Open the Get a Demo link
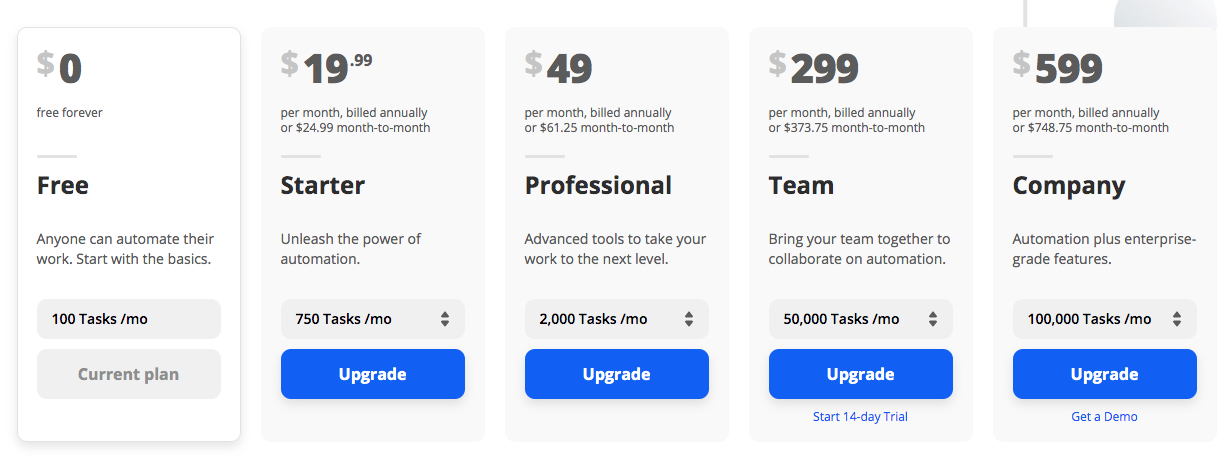Viewport: 1222px width, 460px height. pyautogui.click(x=1105, y=416)
